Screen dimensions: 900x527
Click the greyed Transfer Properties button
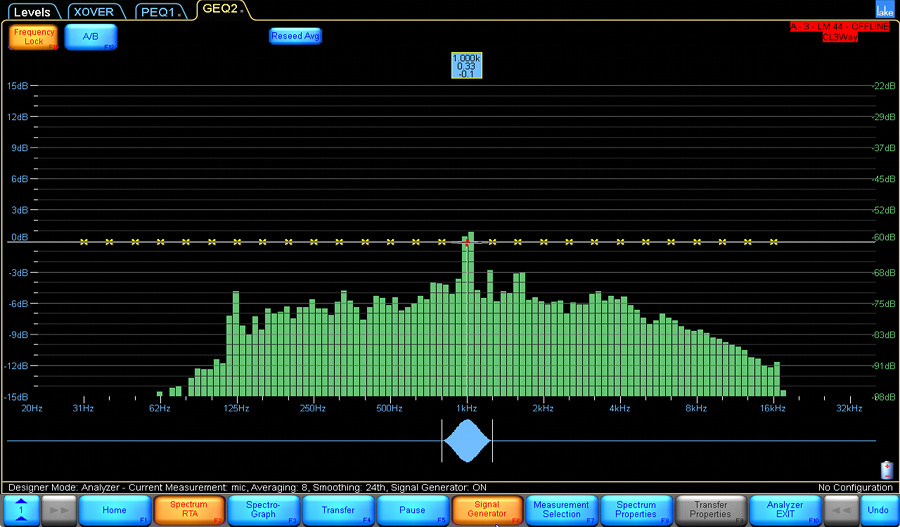(x=711, y=510)
